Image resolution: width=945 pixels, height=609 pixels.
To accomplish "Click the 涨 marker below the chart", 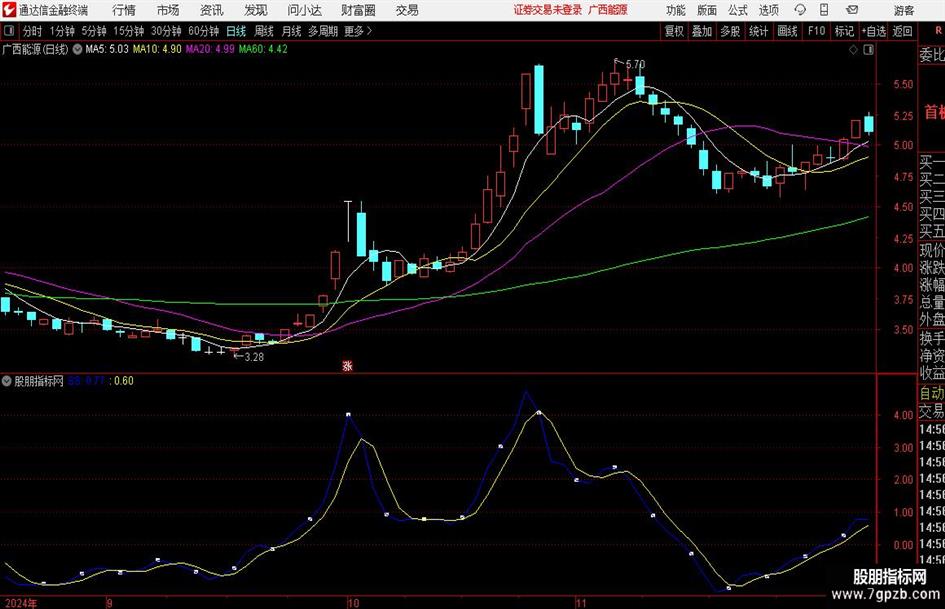I will (x=347, y=365).
